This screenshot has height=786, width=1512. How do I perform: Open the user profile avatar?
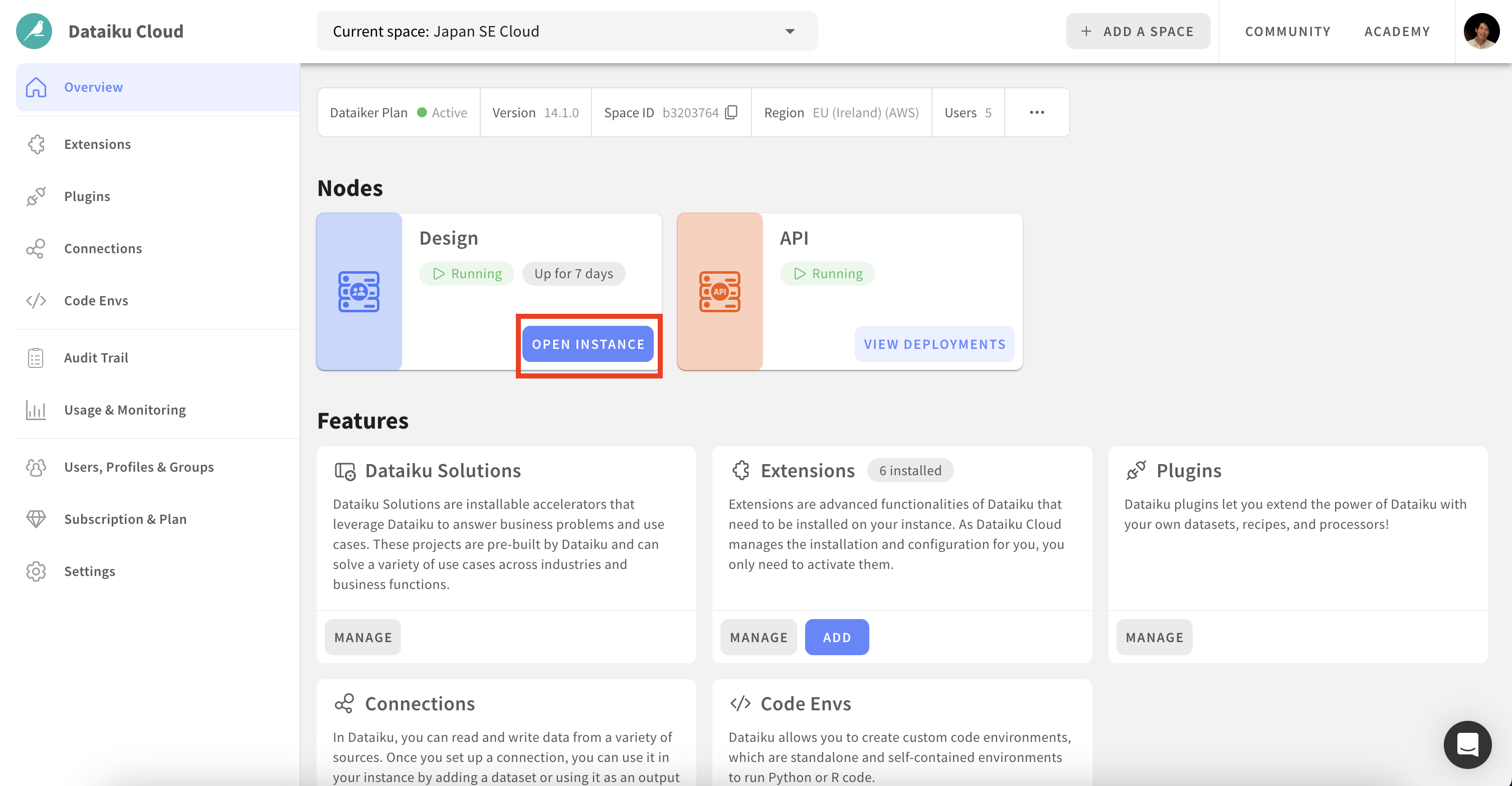(x=1481, y=31)
